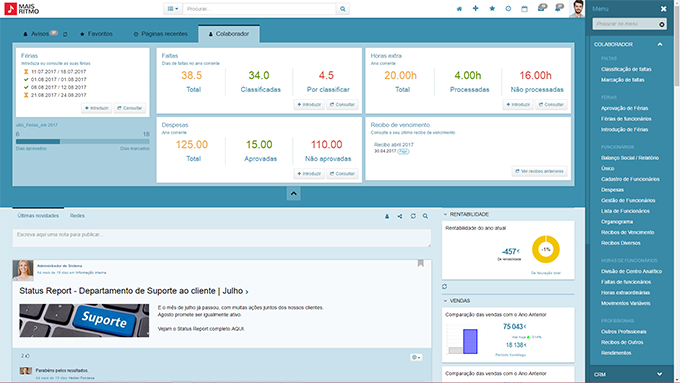Screen dimensions: 680x383
Task: Click Consultar in the Despesas card
Action: pos(342,173)
